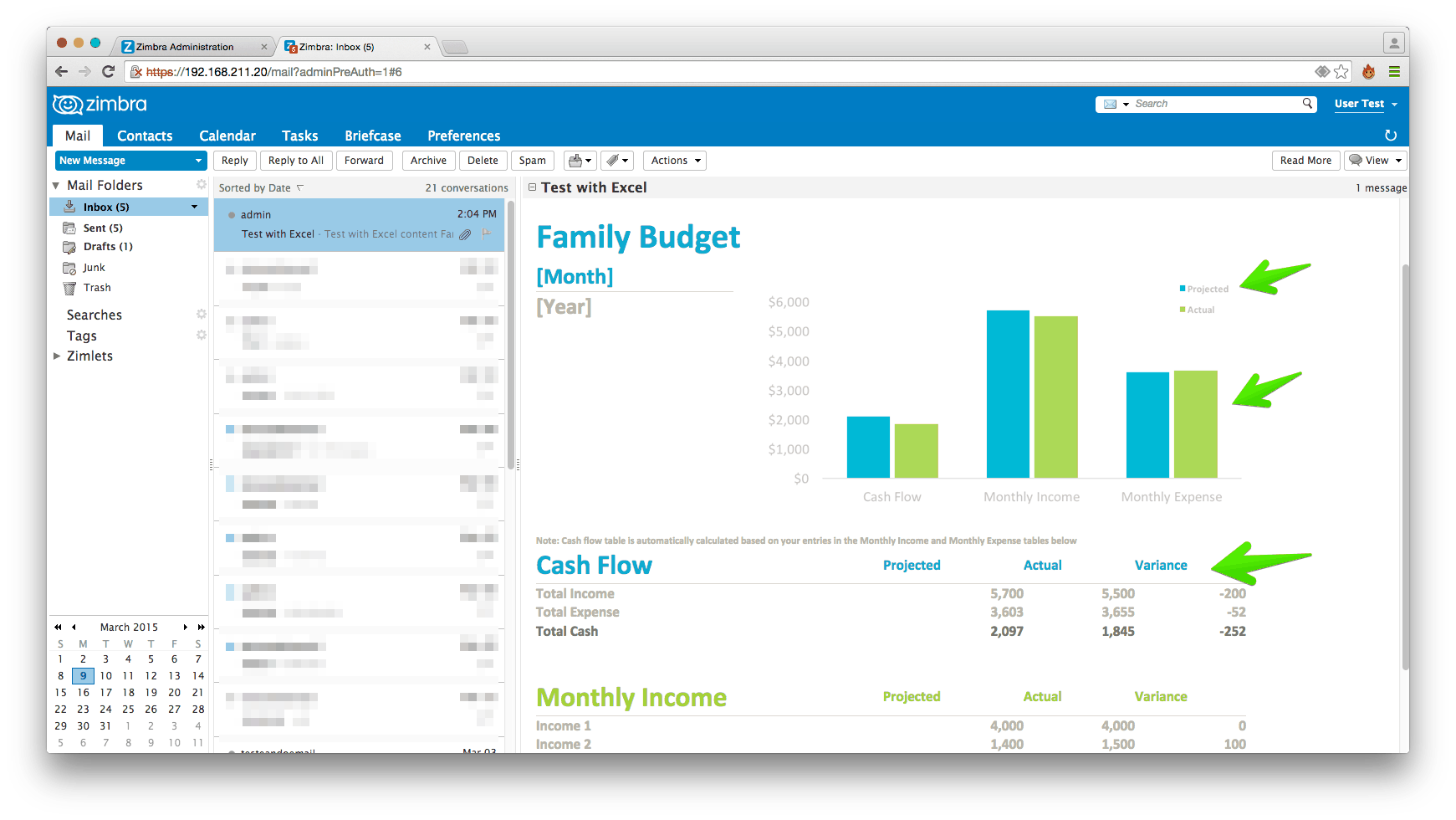Open the New Message dropdown arrow

[x=198, y=161]
